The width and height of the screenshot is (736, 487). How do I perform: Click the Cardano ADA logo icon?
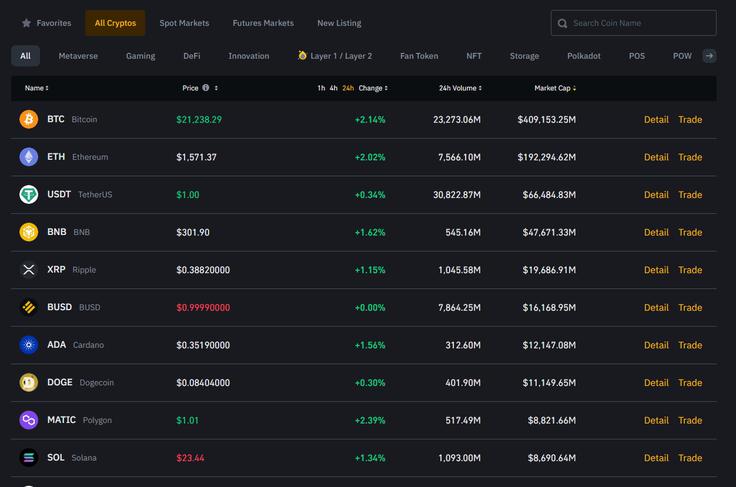click(x=29, y=345)
